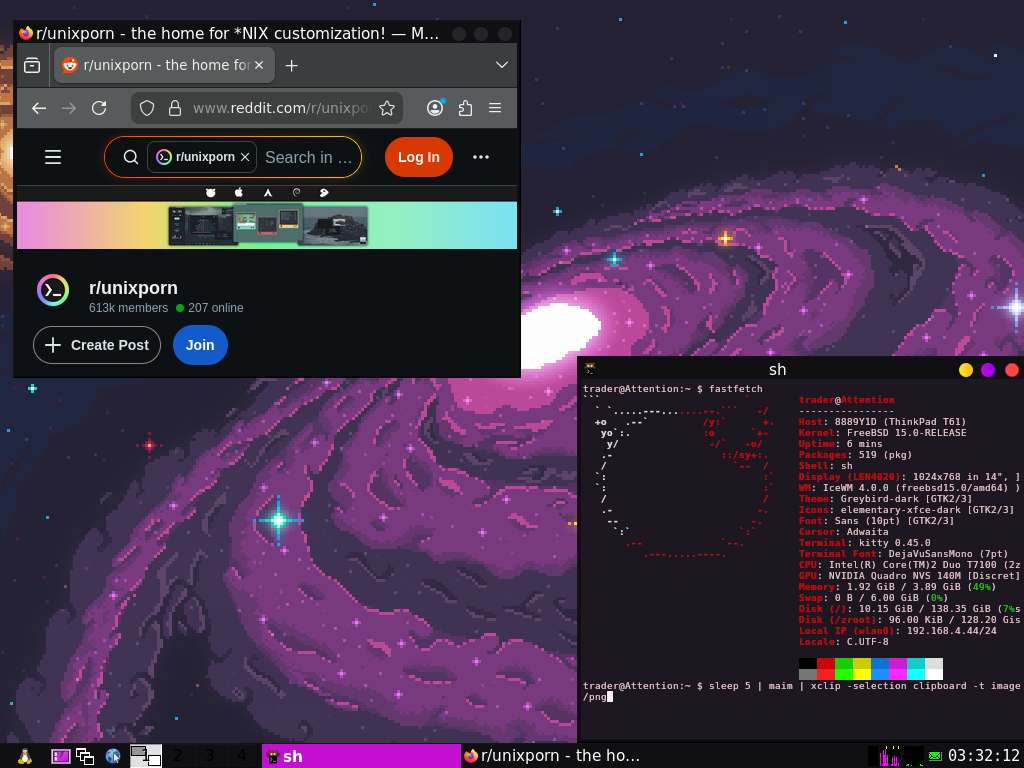Open the Firefox account icon
The image size is (1024, 768).
435,108
